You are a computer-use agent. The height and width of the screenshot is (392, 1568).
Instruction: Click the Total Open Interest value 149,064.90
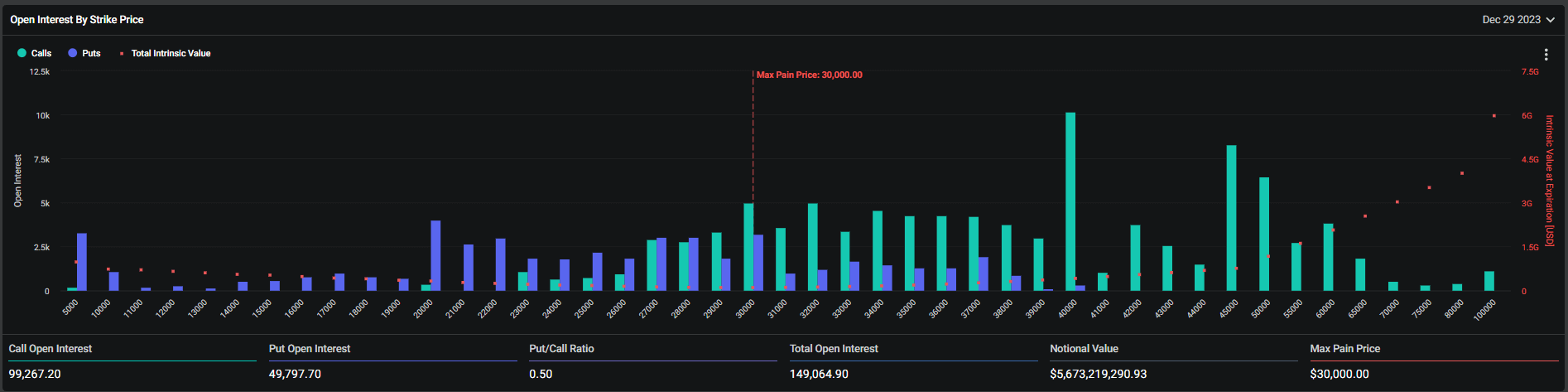(x=819, y=374)
